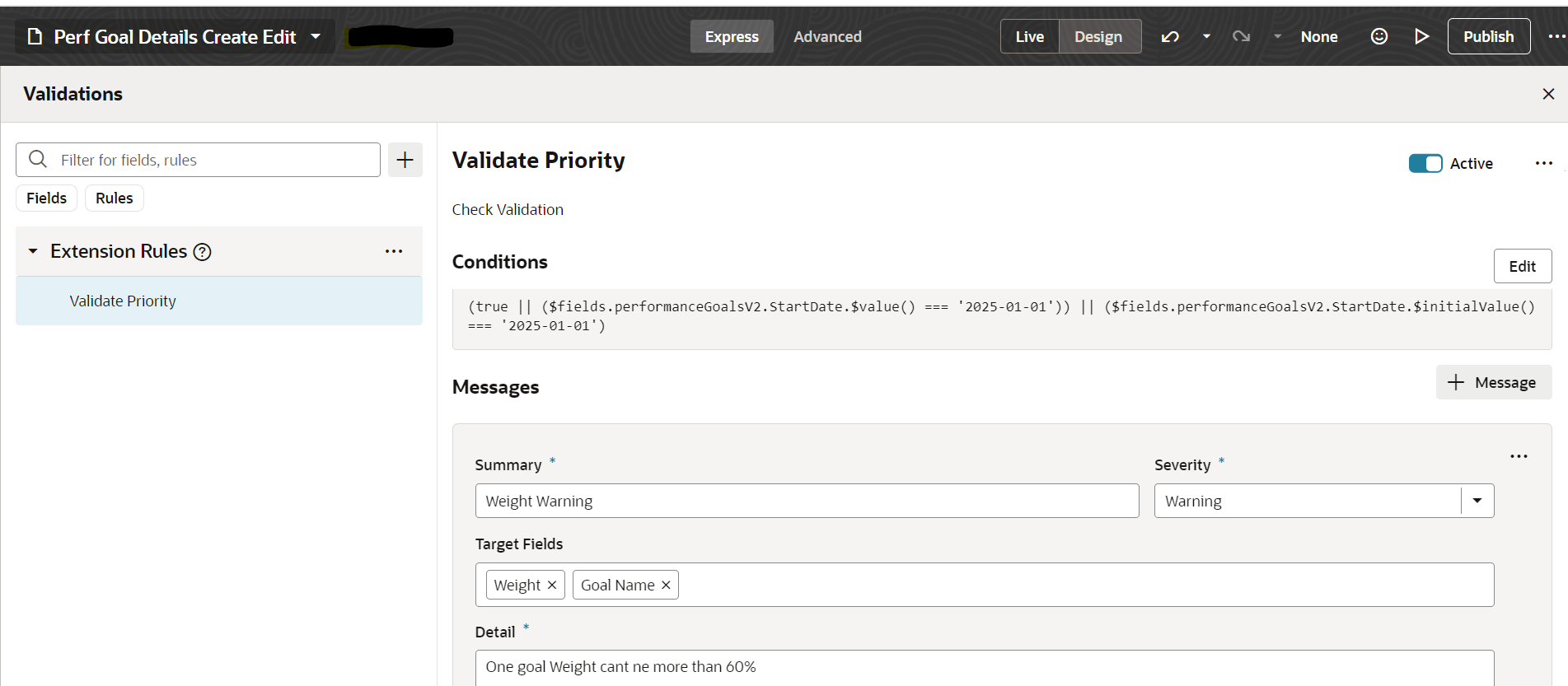Open message card three-dot menu
Image resolution: width=1568 pixels, height=686 pixels.
[x=1519, y=456]
